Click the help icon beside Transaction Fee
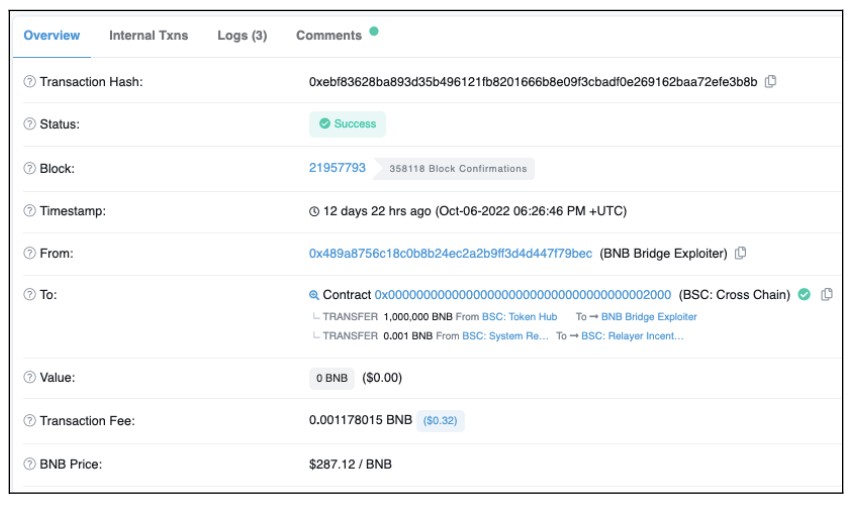Screen dimensions: 860x510 (30, 421)
